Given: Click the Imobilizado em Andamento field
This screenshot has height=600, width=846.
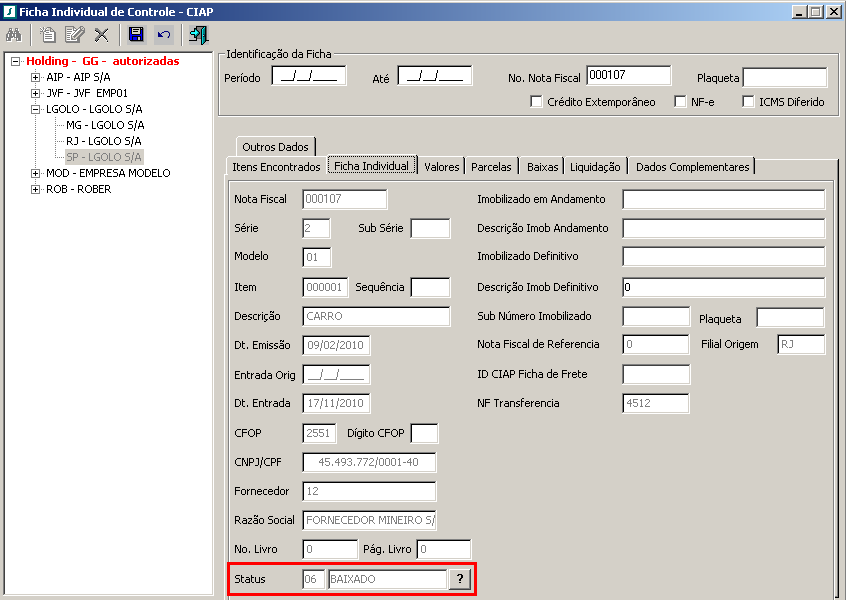Looking at the screenshot, I should pyautogui.click(x=723, y=199).
